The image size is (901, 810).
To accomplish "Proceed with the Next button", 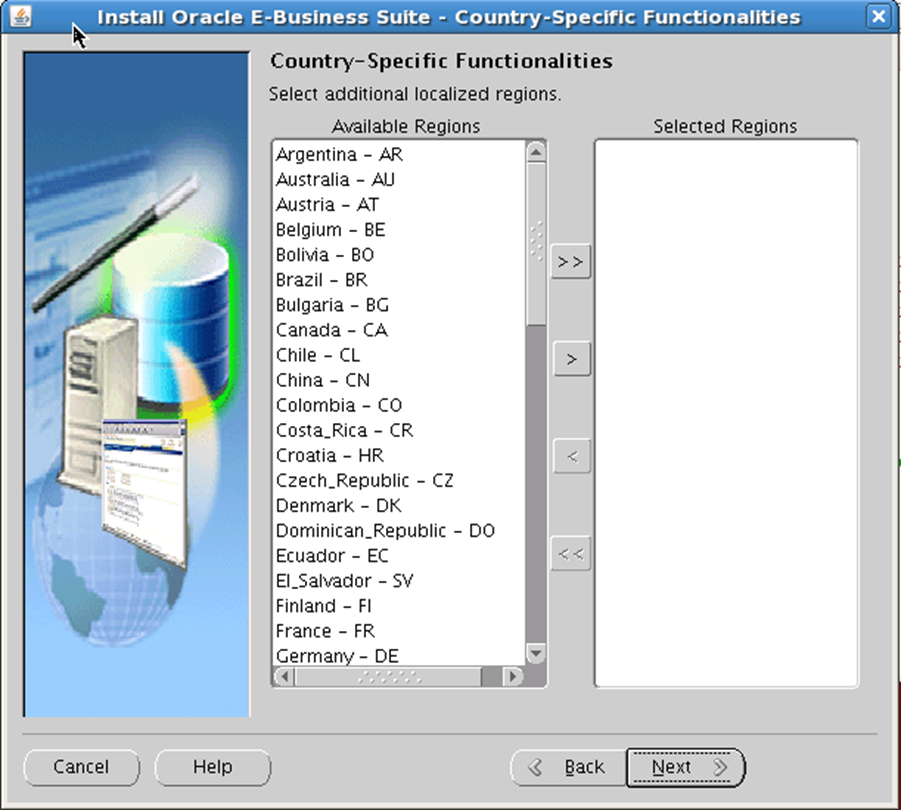I will [686, 767].
